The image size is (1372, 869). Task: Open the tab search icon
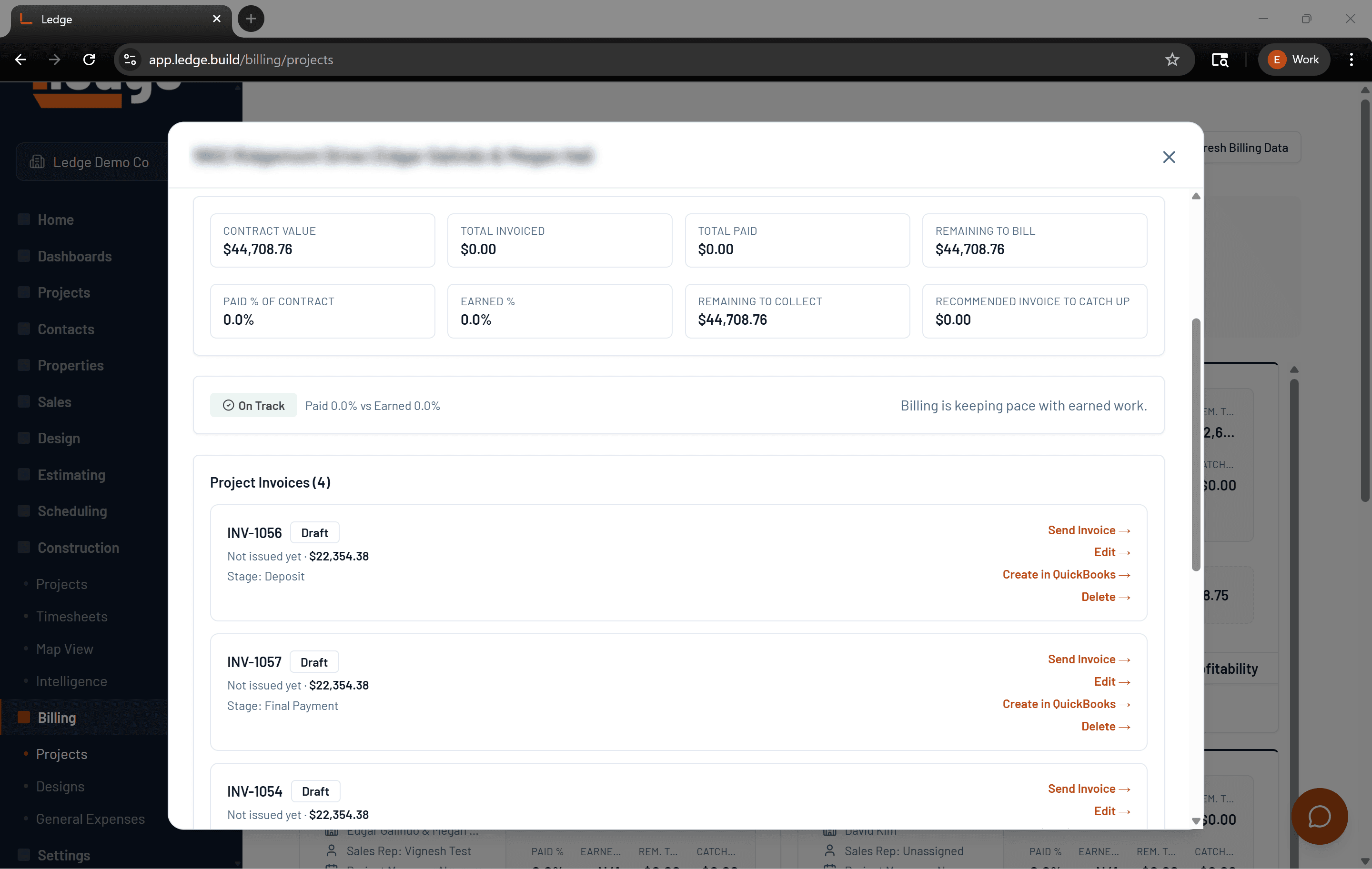click(1219, 60)
